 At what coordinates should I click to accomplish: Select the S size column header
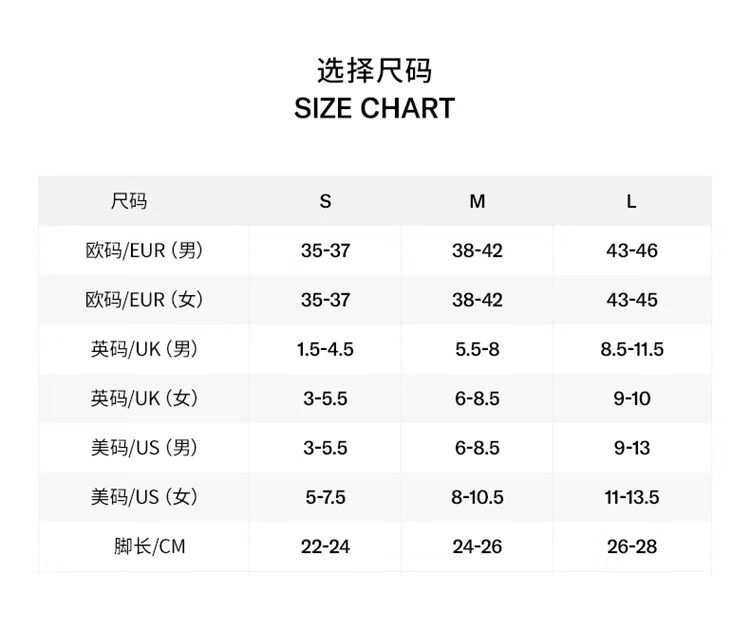(325, 201)
